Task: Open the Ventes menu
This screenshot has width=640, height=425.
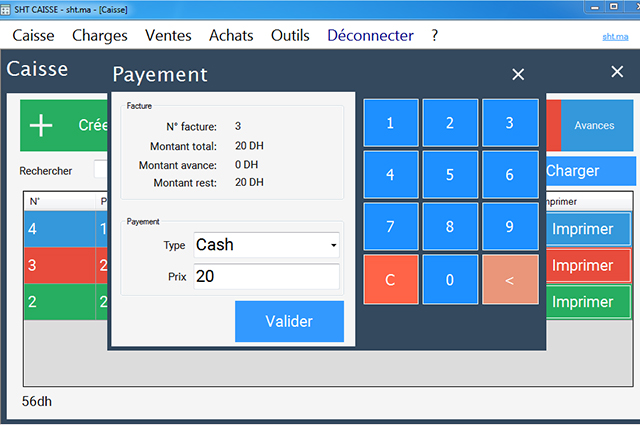Action: (168, 36)
